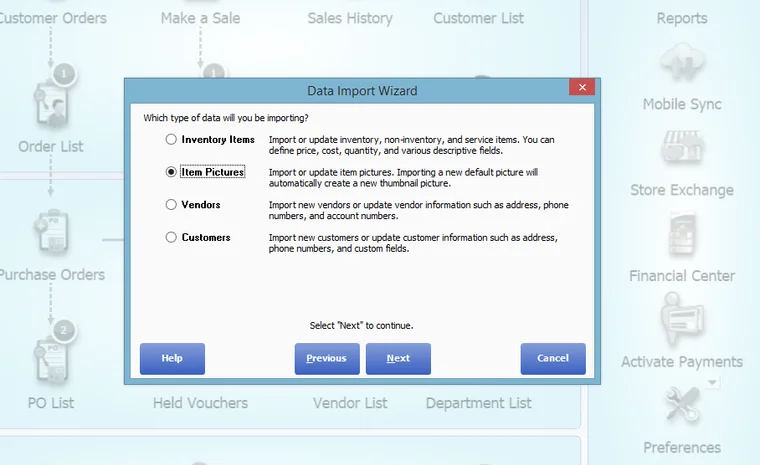Screen dimensions: 760x465
Task: Click the Inventory Items description text
Action: [412, 145]
